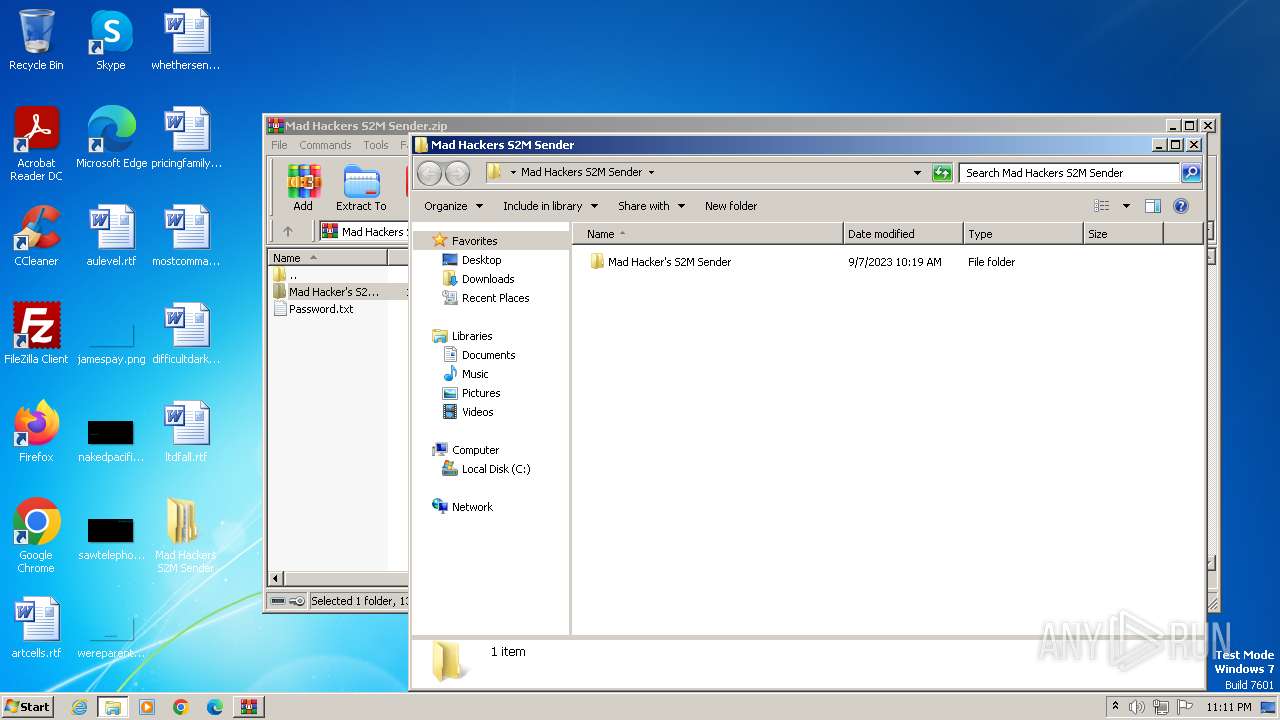1280x720 pixels.
Task: Expand the Mad Hackers S2M Sender breadcrumb arrow
Action: [x=651, y=173]
